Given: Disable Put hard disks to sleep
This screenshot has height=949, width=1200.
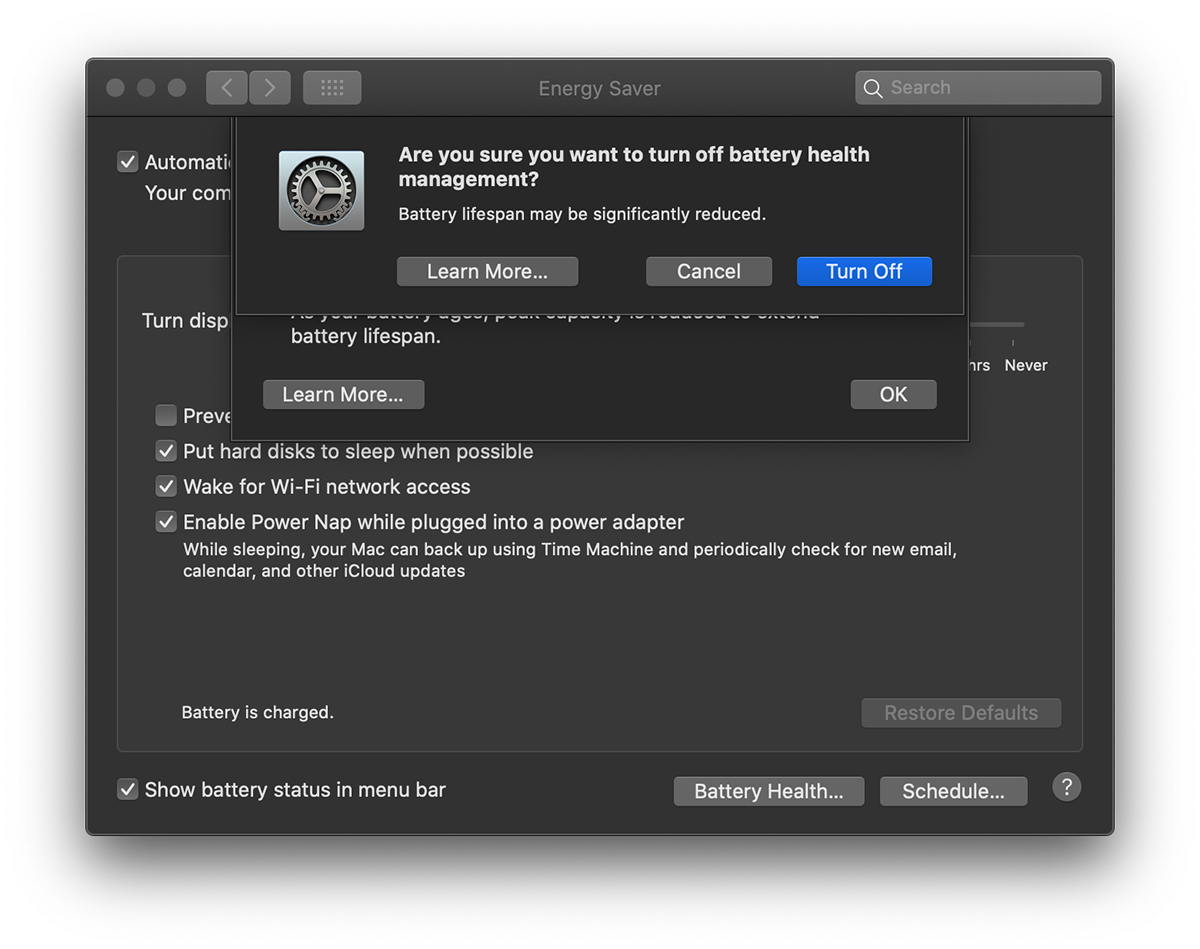Looking at the screenshot, I should (166, 451).
